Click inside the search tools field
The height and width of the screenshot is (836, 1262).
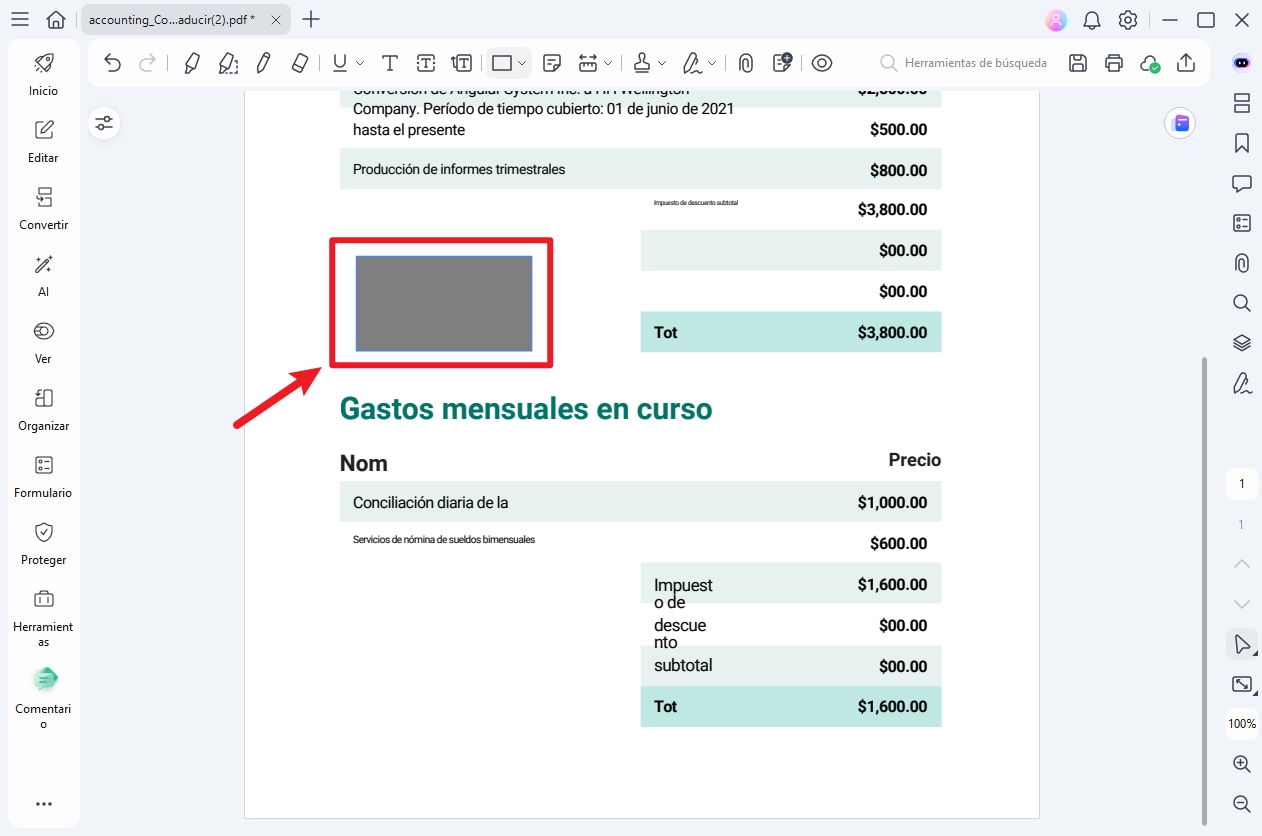click(x=965, y=62)
